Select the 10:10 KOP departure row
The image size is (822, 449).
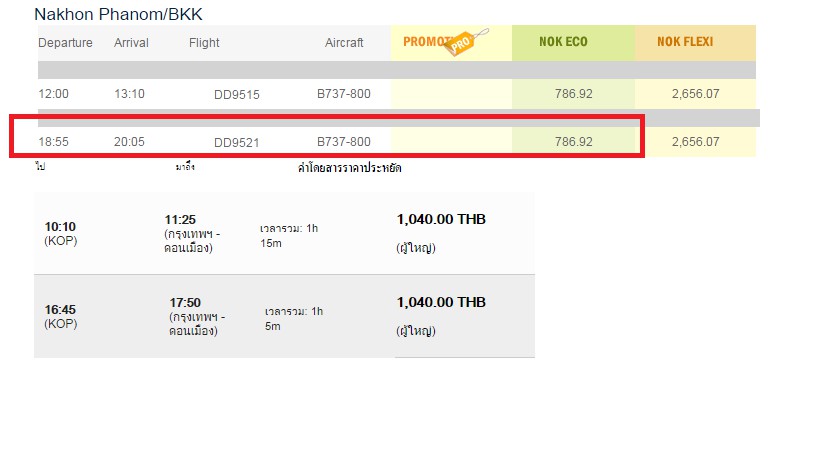pos(284,233)
